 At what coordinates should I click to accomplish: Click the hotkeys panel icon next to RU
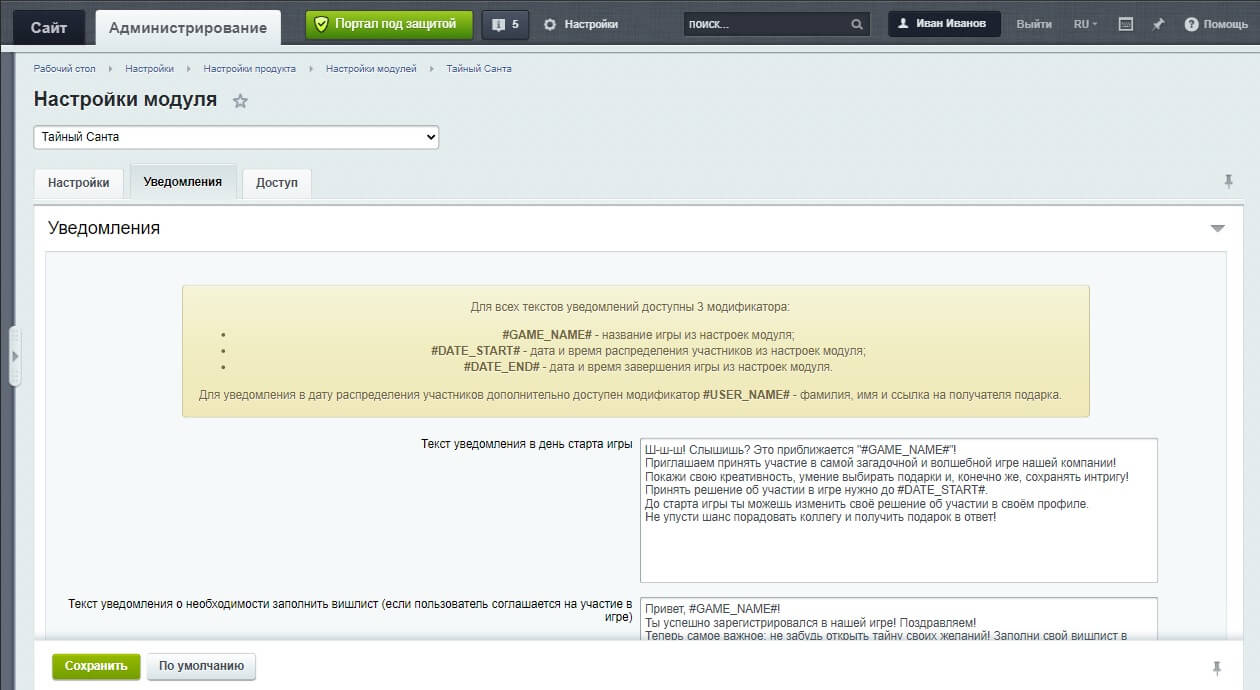[x=1126, y=24]
